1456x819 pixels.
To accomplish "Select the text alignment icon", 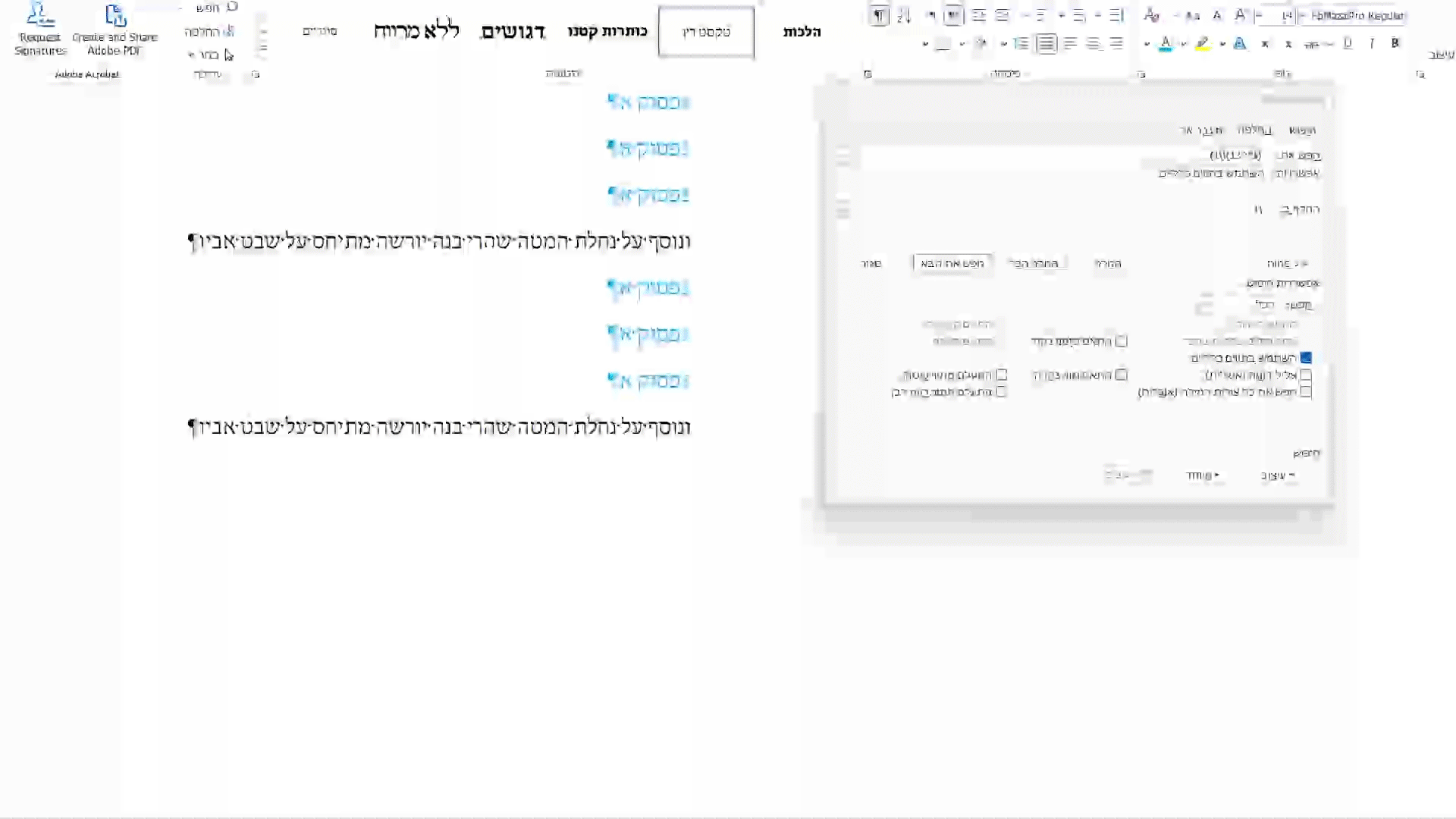I will click(1045, 43).
